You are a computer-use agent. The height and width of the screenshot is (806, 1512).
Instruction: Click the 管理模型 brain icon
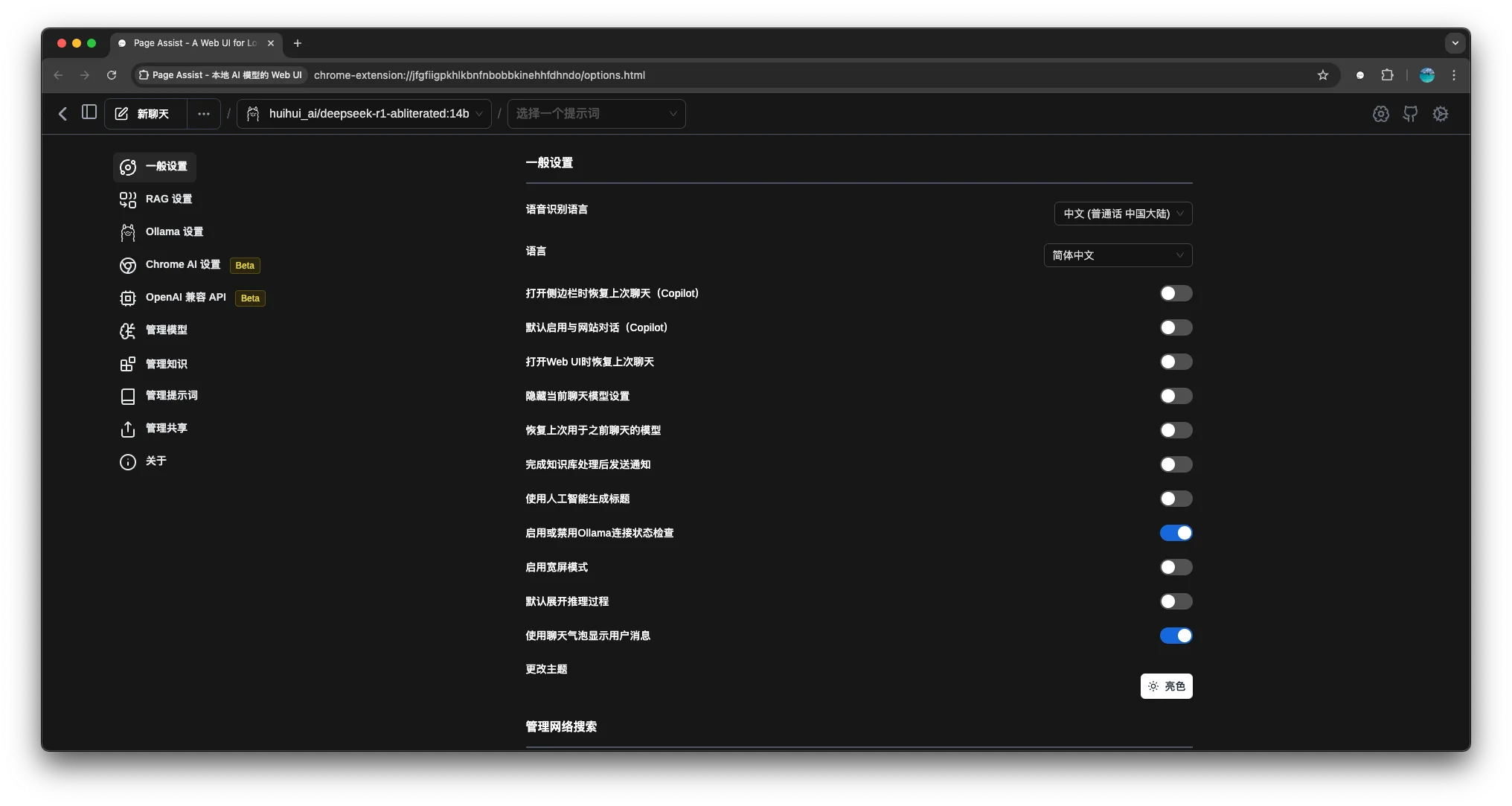(128, 330)
